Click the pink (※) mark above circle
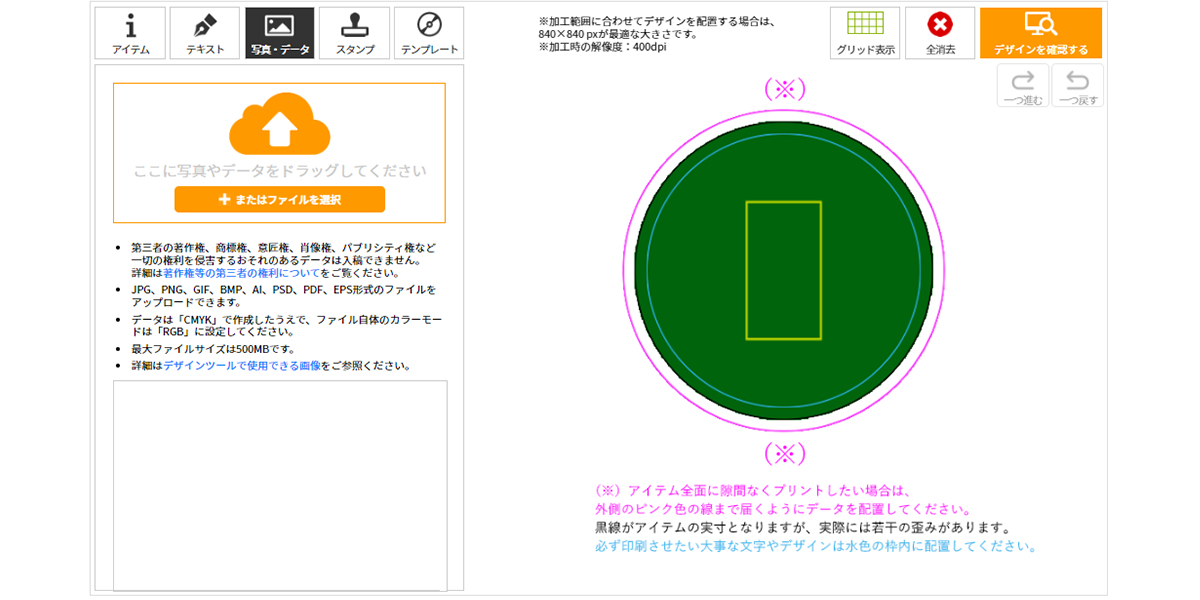 [784, 89]
